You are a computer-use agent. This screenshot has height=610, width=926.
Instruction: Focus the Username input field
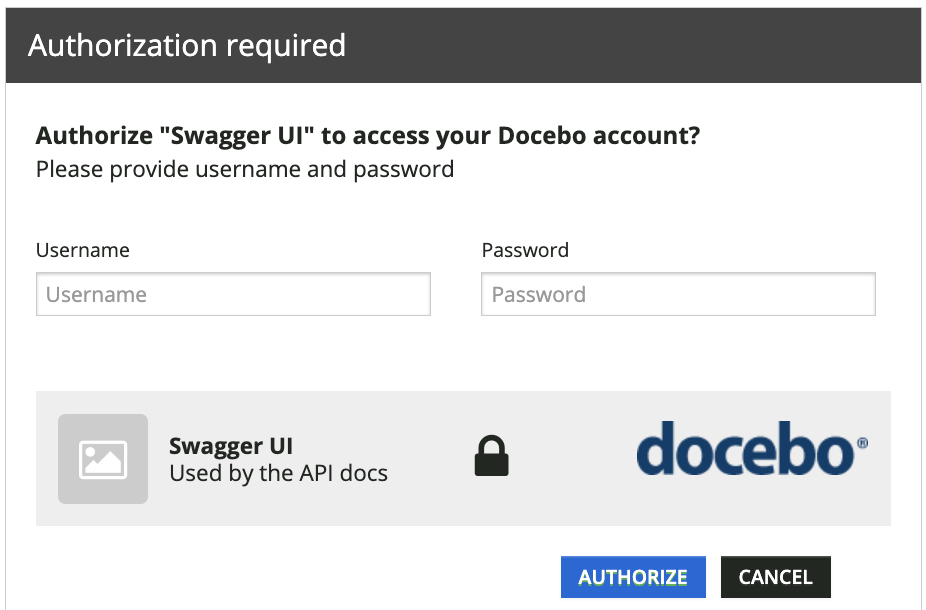[233, 294]
